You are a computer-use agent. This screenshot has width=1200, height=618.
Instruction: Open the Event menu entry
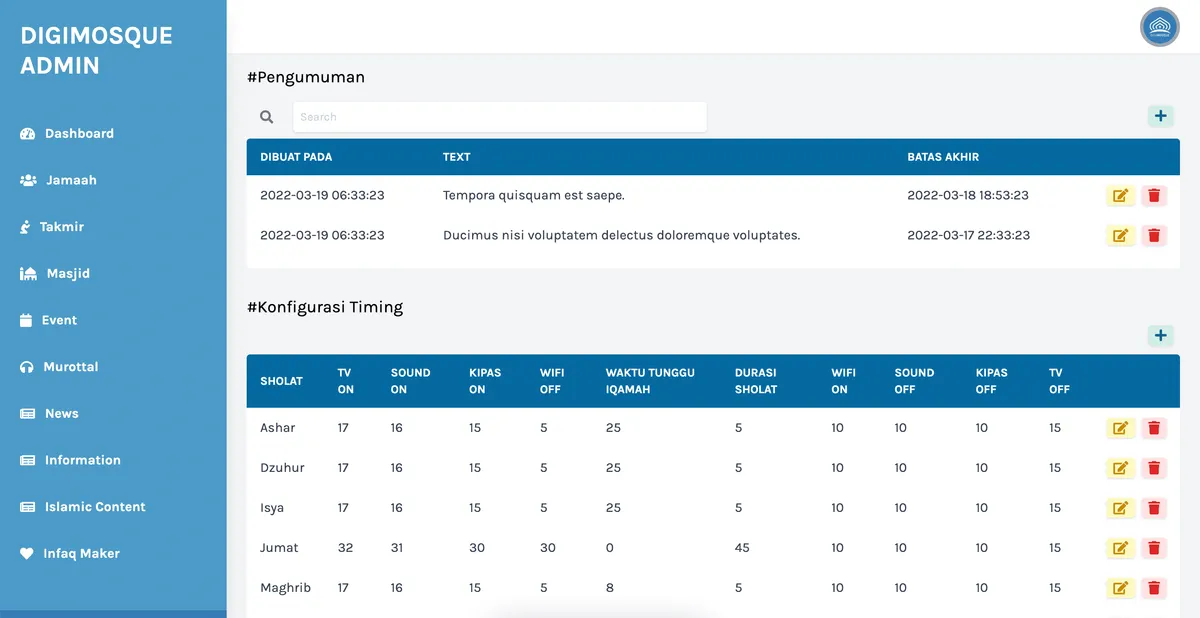(59, 321)
